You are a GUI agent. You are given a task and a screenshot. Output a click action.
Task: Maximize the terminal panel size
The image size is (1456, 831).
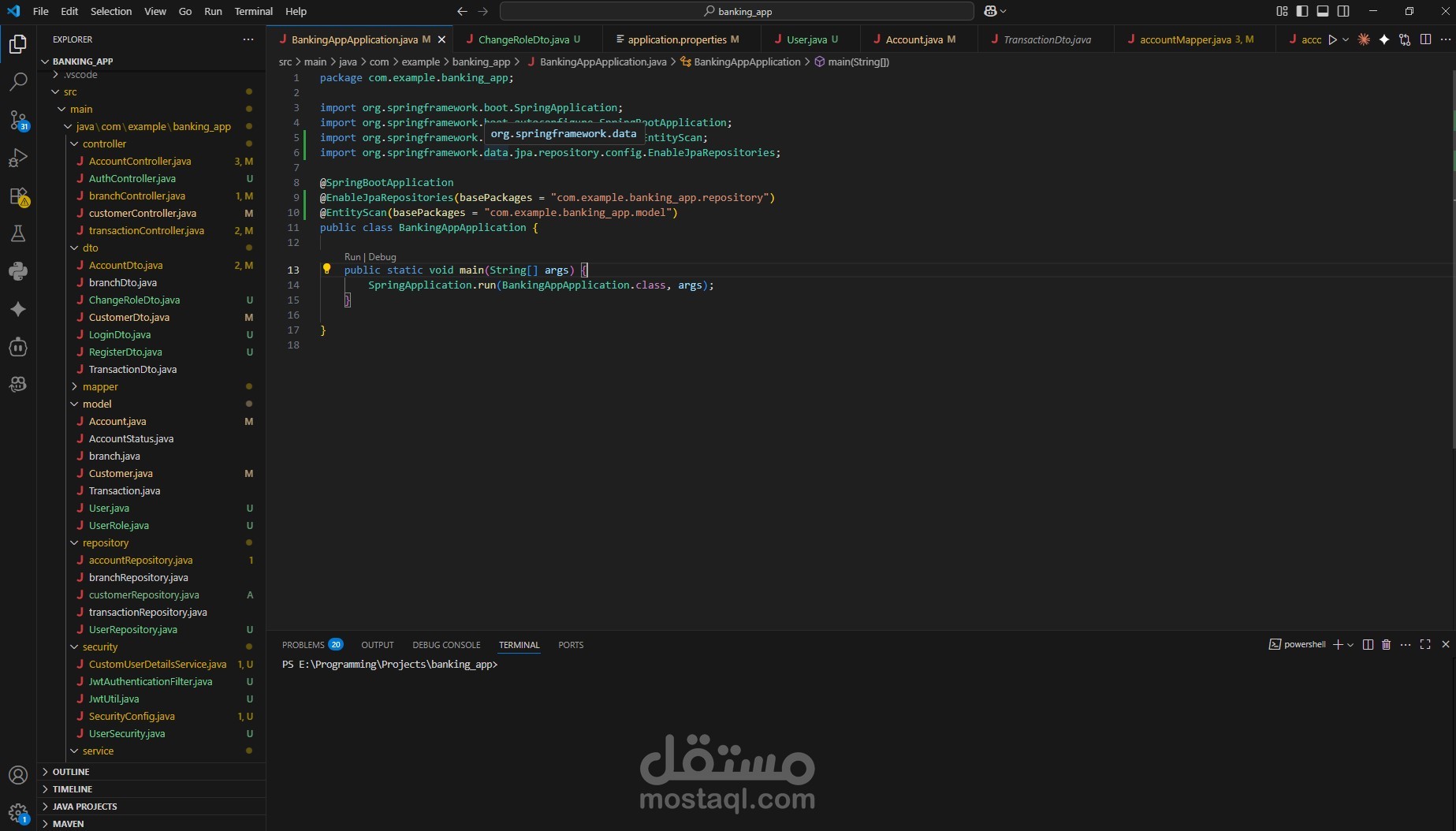tap(1425, 644)
